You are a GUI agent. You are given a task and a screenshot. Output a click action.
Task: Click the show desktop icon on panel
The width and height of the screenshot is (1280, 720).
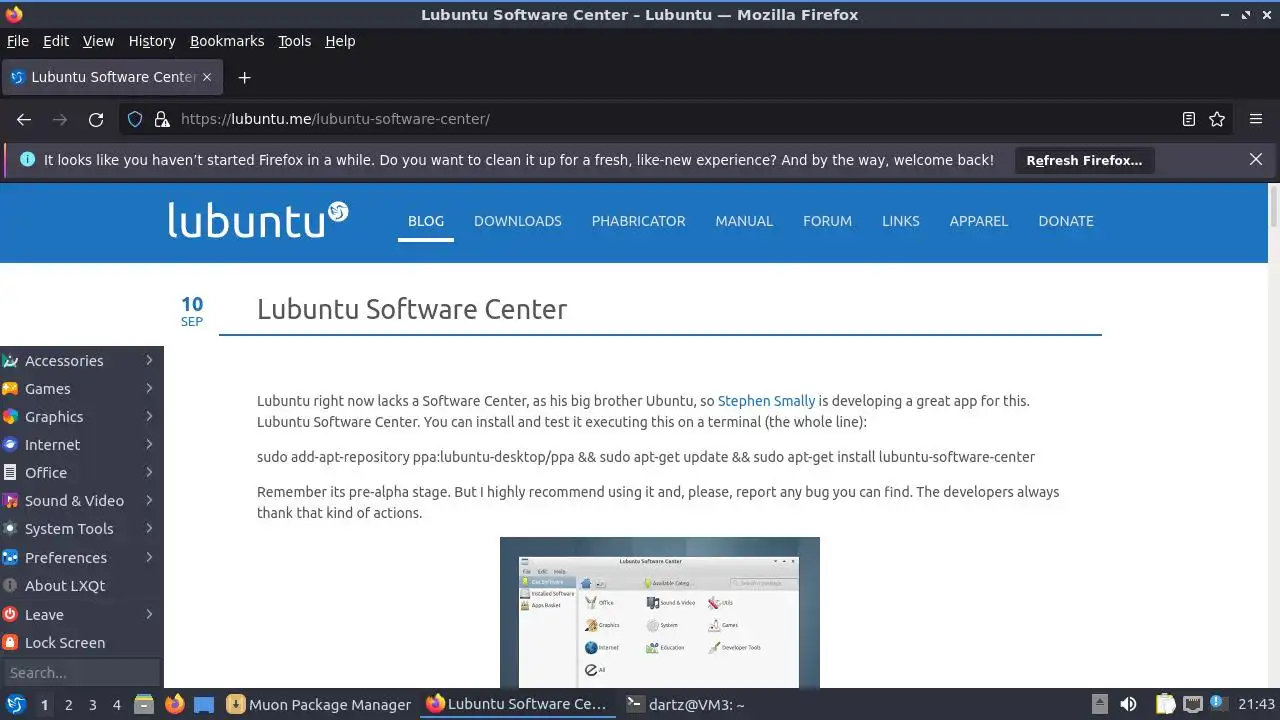click(x=204, y=704)
